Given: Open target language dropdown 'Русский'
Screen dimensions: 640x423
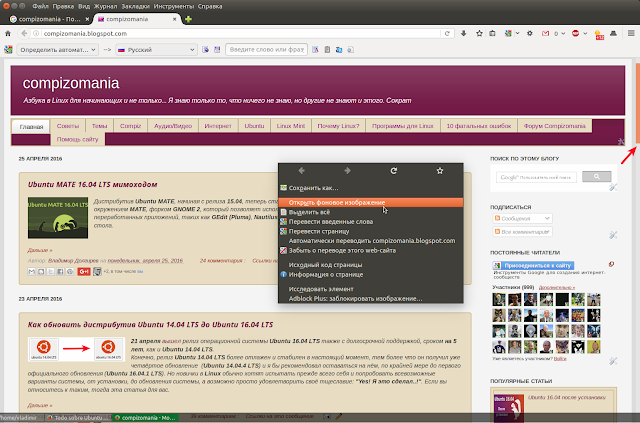Looking at the screenshot, I should 157,50.
